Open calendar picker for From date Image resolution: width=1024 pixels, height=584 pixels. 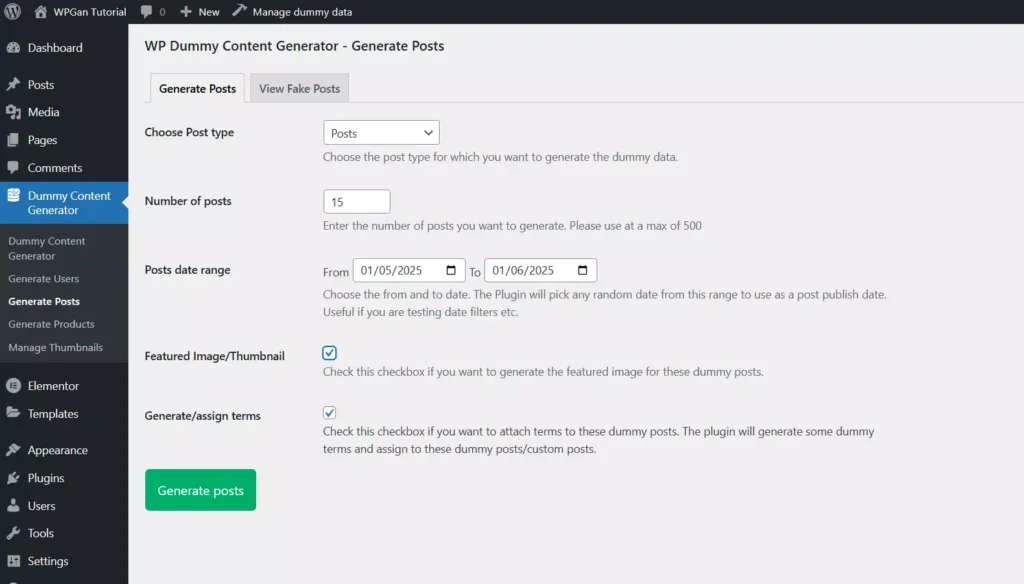(451, 270)
